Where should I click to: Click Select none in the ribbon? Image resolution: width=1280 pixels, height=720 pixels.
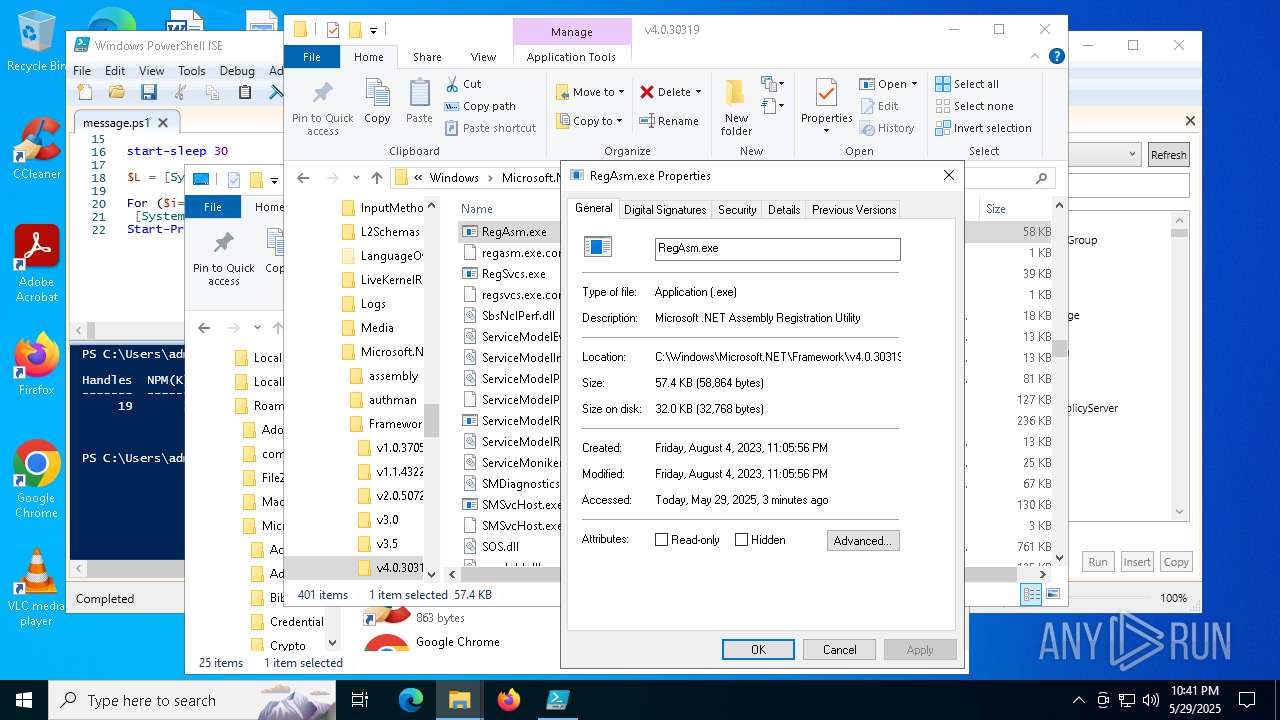point(974,106)
